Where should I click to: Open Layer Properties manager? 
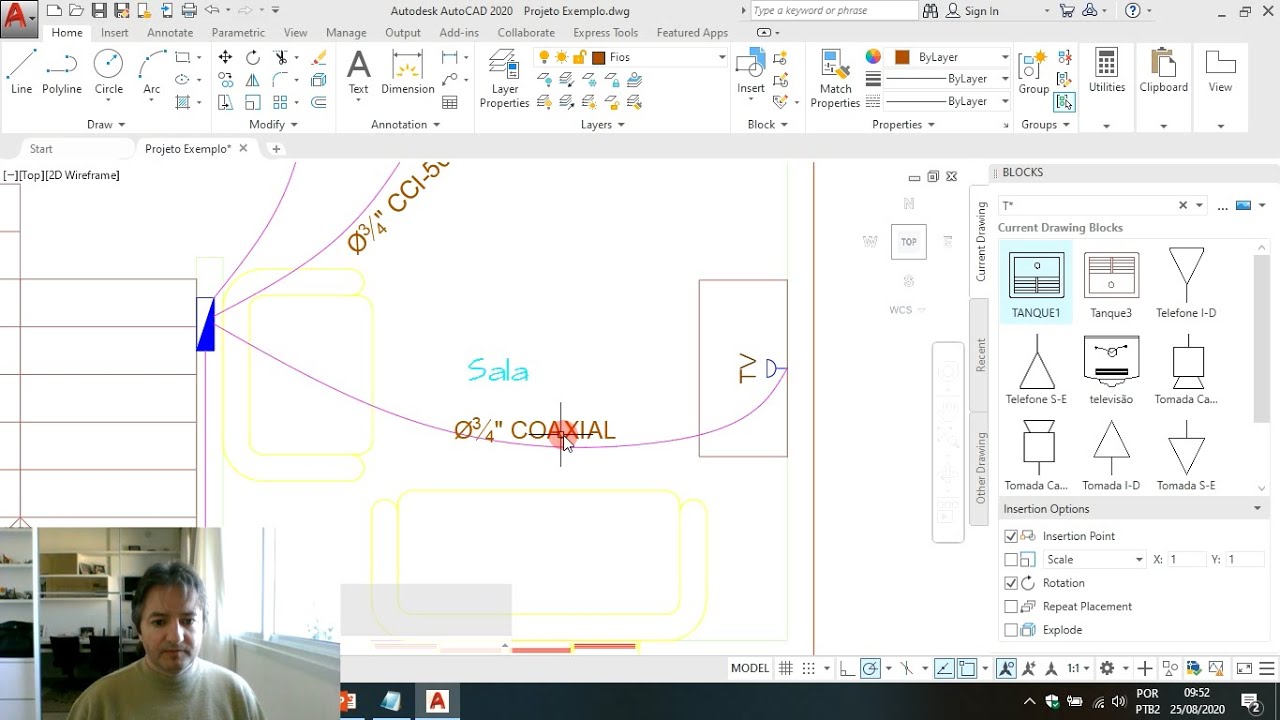[x=504, y=79]
